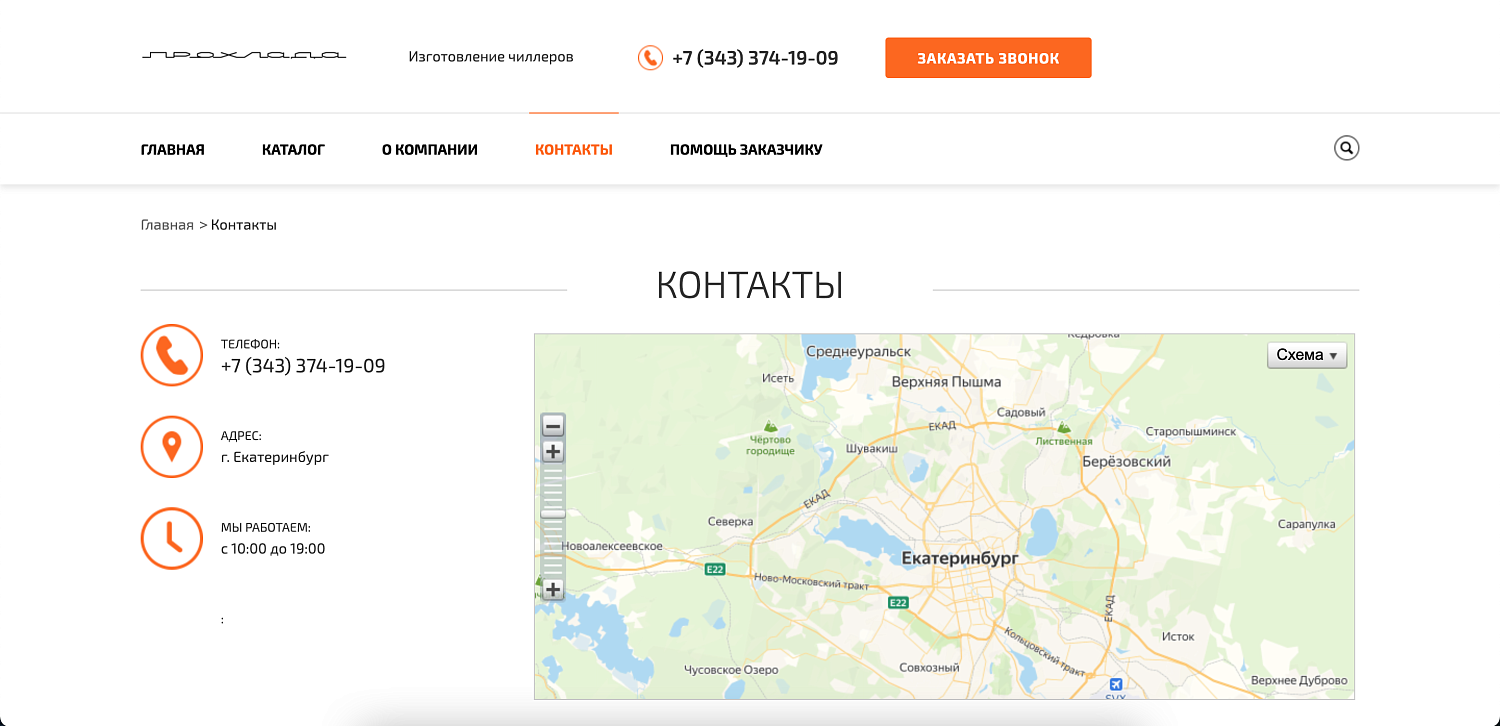Click the phone number under ТЕЛЕФОН label
This screenshot has width=1500, height=726.
coord(303,366)
